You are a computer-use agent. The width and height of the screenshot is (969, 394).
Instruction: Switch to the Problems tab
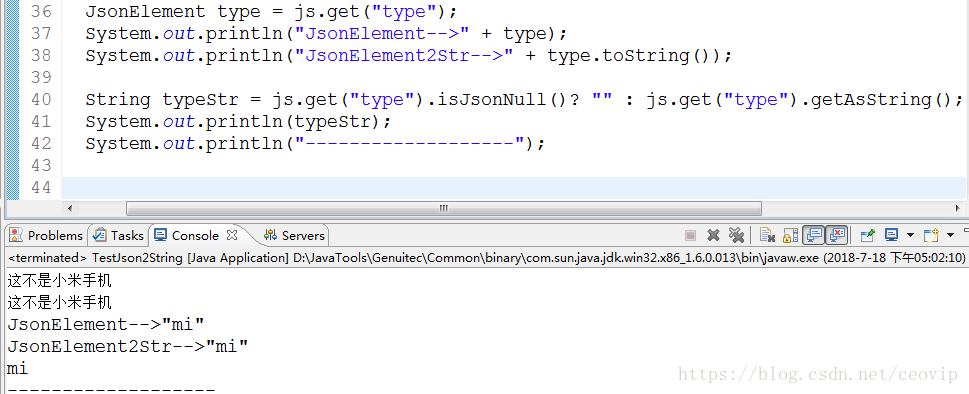[x=46, y=235]
